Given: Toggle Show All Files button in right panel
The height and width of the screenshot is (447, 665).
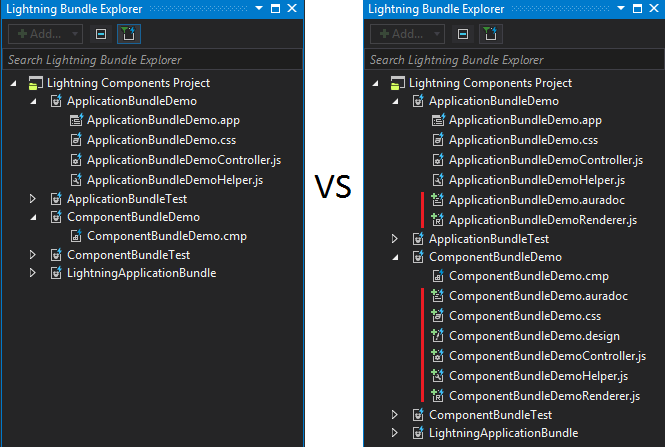Looking at the screenshot, I should [x=489, y=34].
